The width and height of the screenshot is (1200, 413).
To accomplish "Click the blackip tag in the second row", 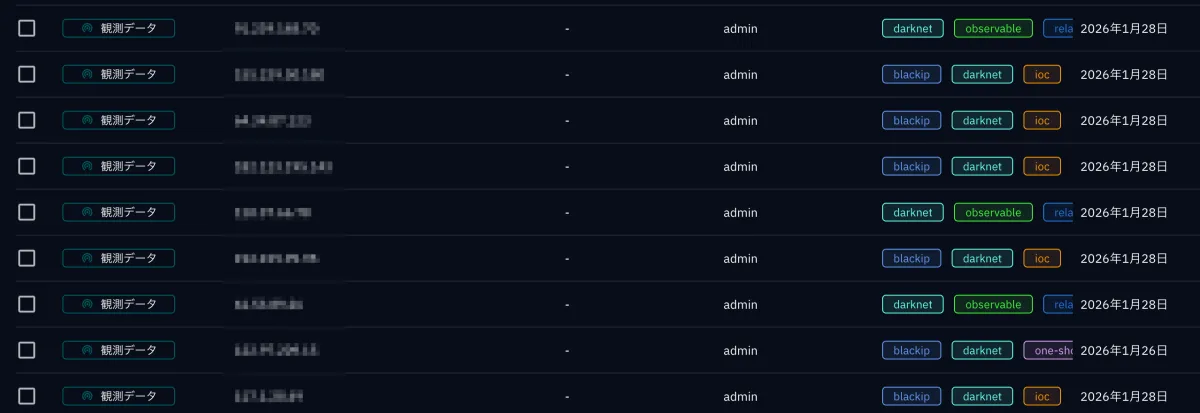I will [911, 75].
